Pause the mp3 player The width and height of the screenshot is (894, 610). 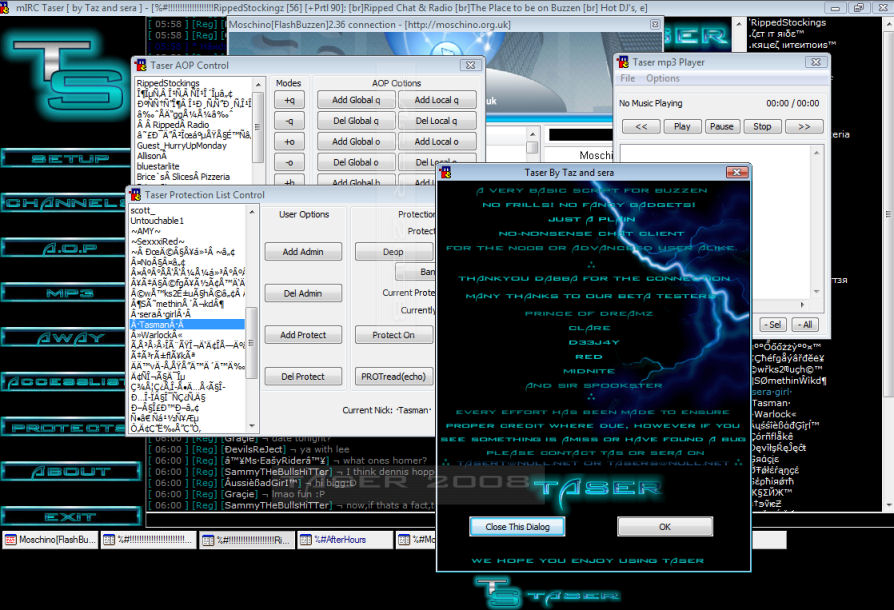pos(722,127)
